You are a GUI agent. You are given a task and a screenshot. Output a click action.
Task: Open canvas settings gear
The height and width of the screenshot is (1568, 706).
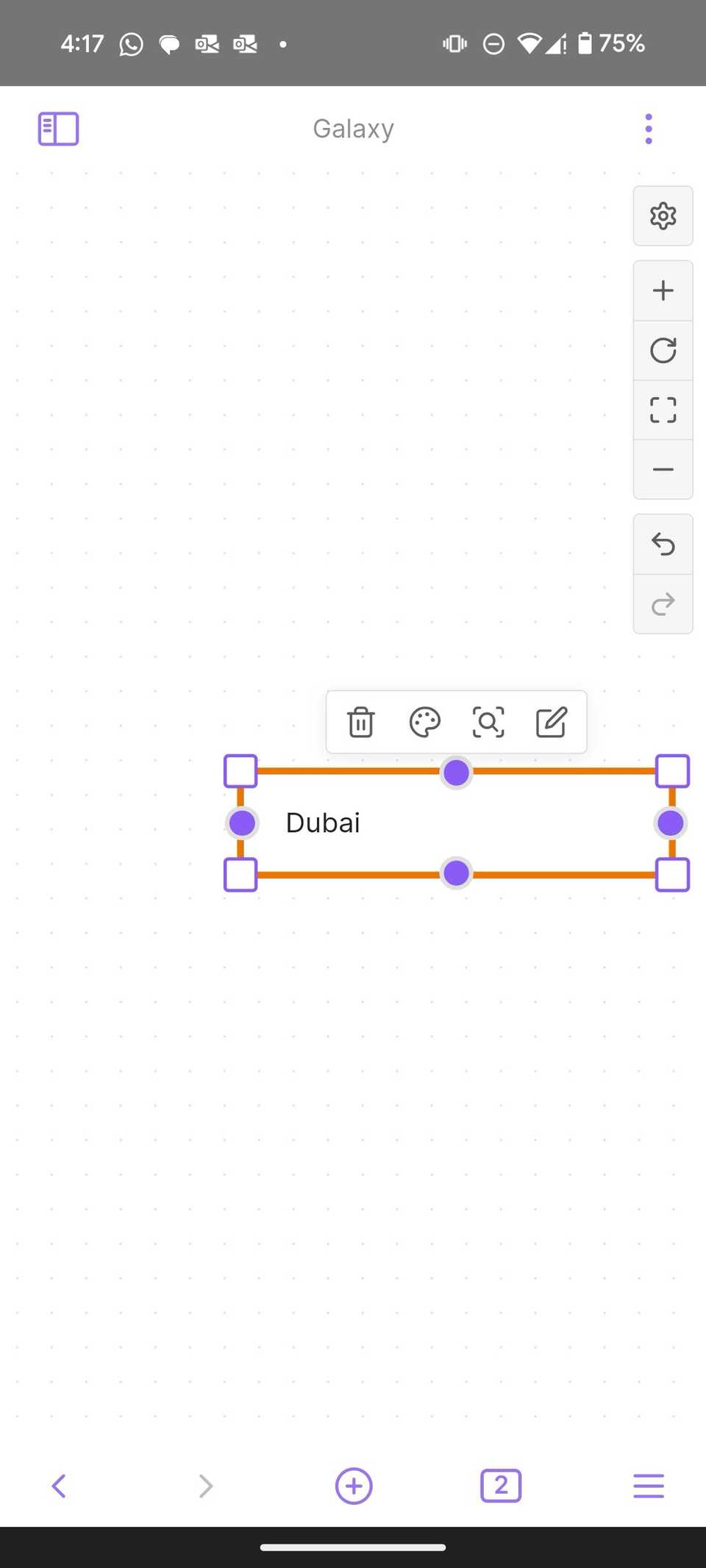click(x=663, y=216)
